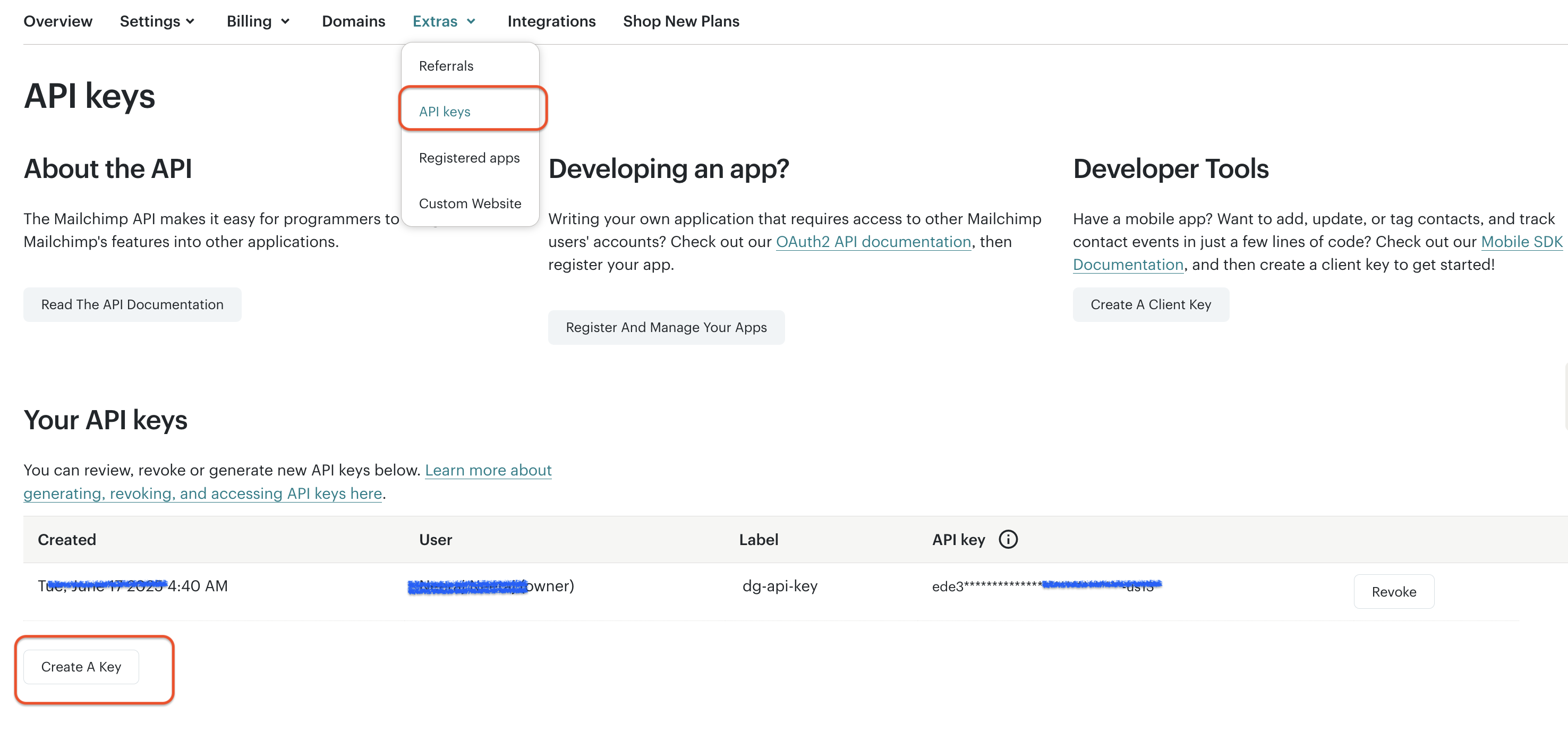Collapse the Extras dropdown menu
1568x731 pixels.
444,21
